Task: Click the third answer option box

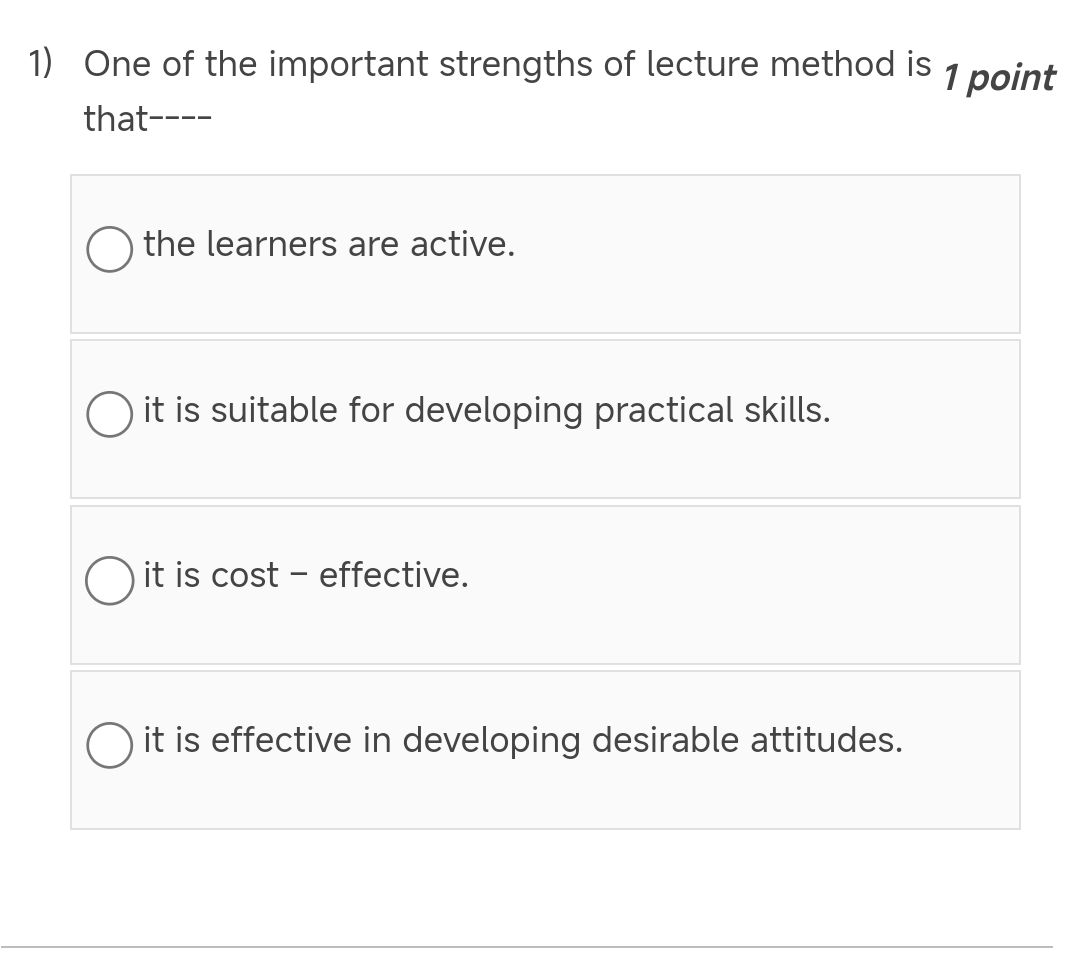Action: pos(545,584)
